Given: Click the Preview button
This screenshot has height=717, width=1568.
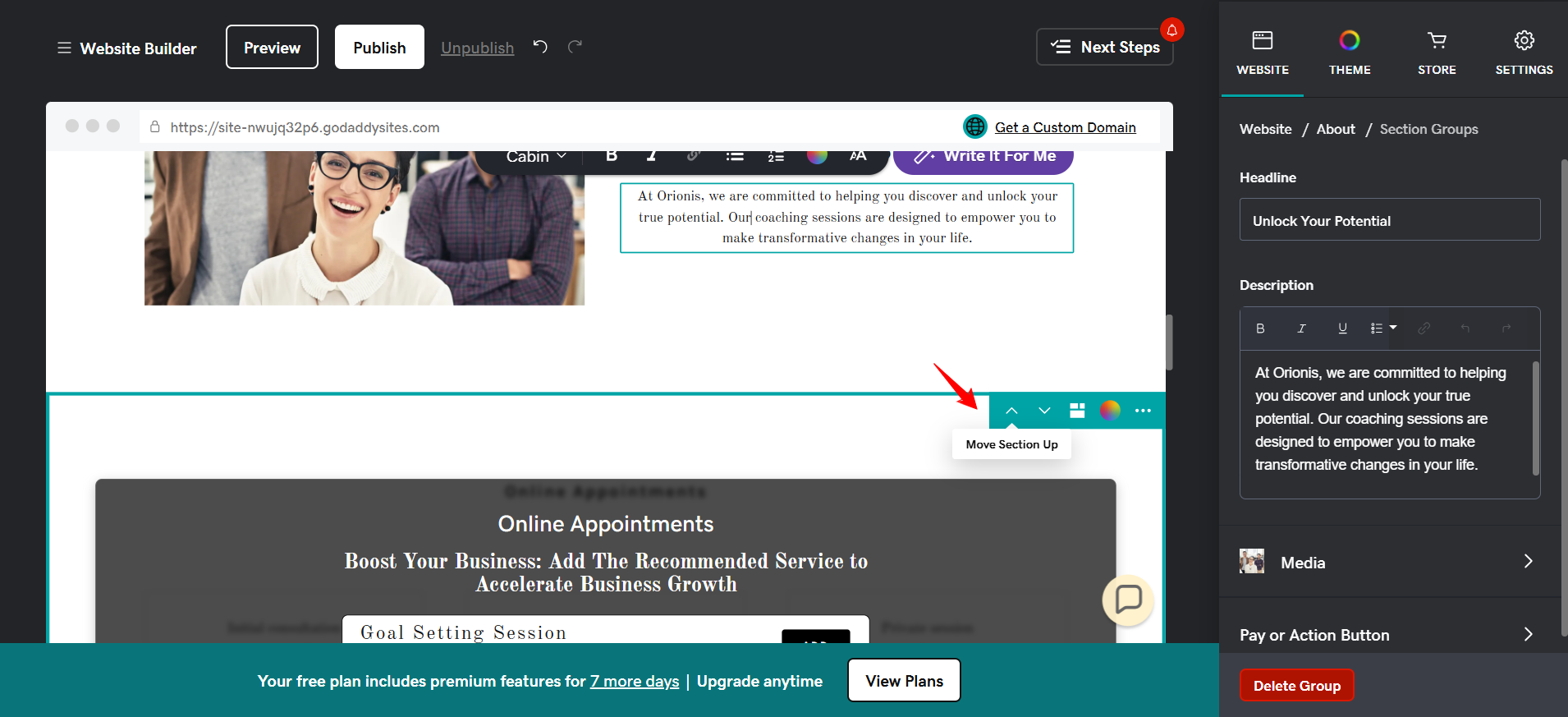Looking at the screenshot, I should (272, 47).
